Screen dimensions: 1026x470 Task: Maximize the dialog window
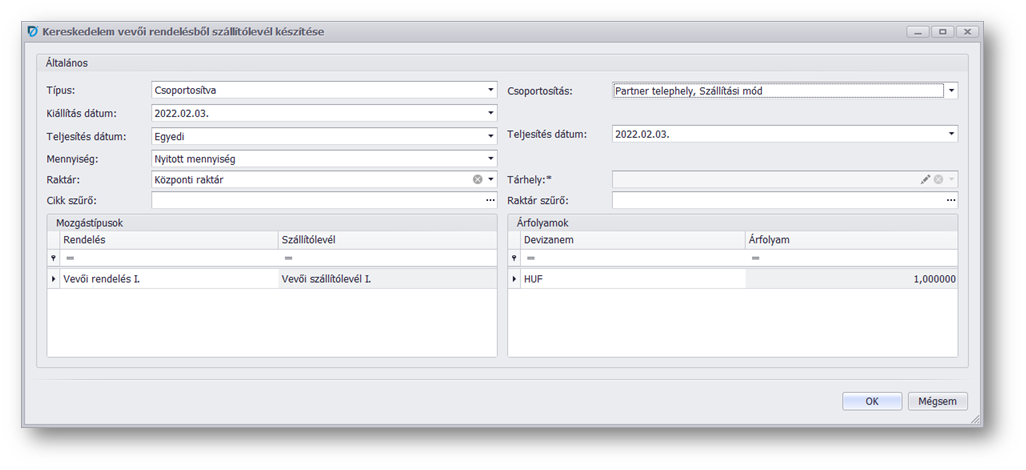pos(942,32)
